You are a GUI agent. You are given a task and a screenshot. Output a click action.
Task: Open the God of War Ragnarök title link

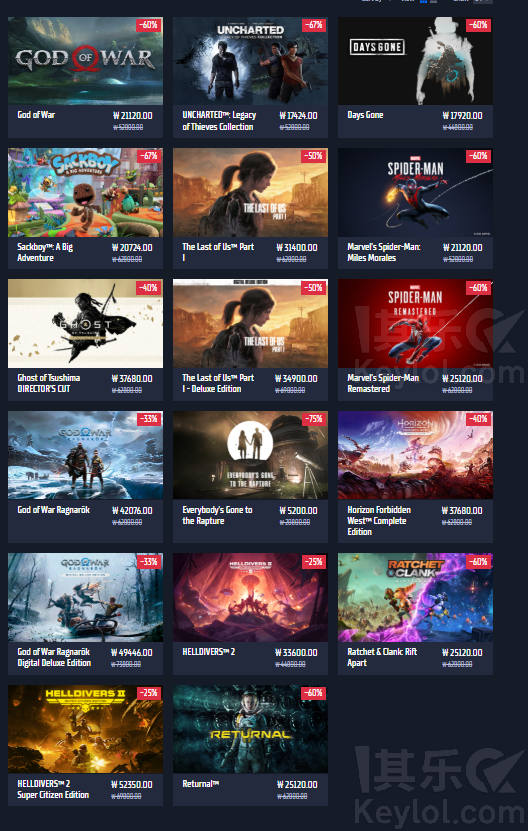click(54, 510)
